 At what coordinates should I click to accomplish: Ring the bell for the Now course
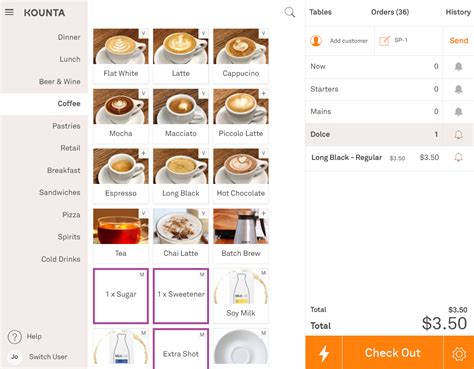pos(459,66)
